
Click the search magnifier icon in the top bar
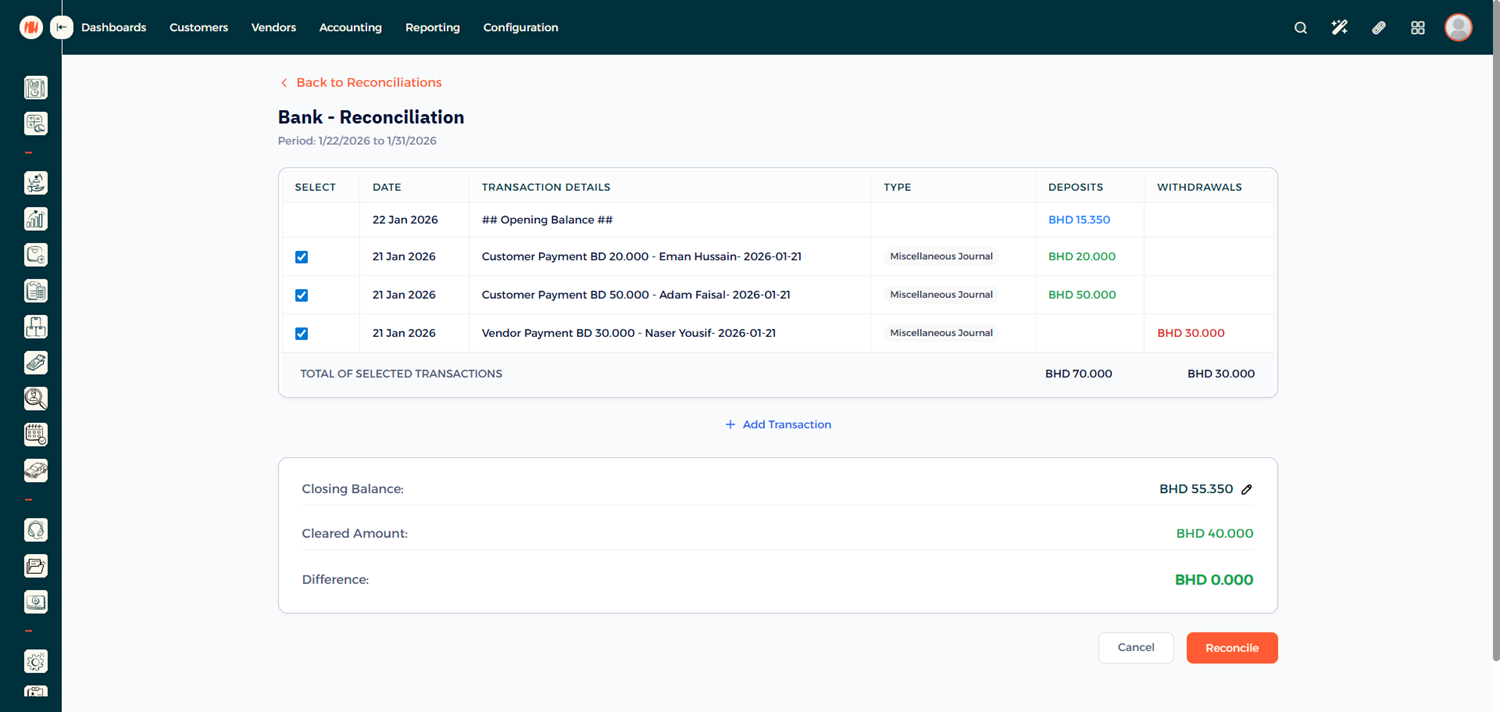(1300, 28)
